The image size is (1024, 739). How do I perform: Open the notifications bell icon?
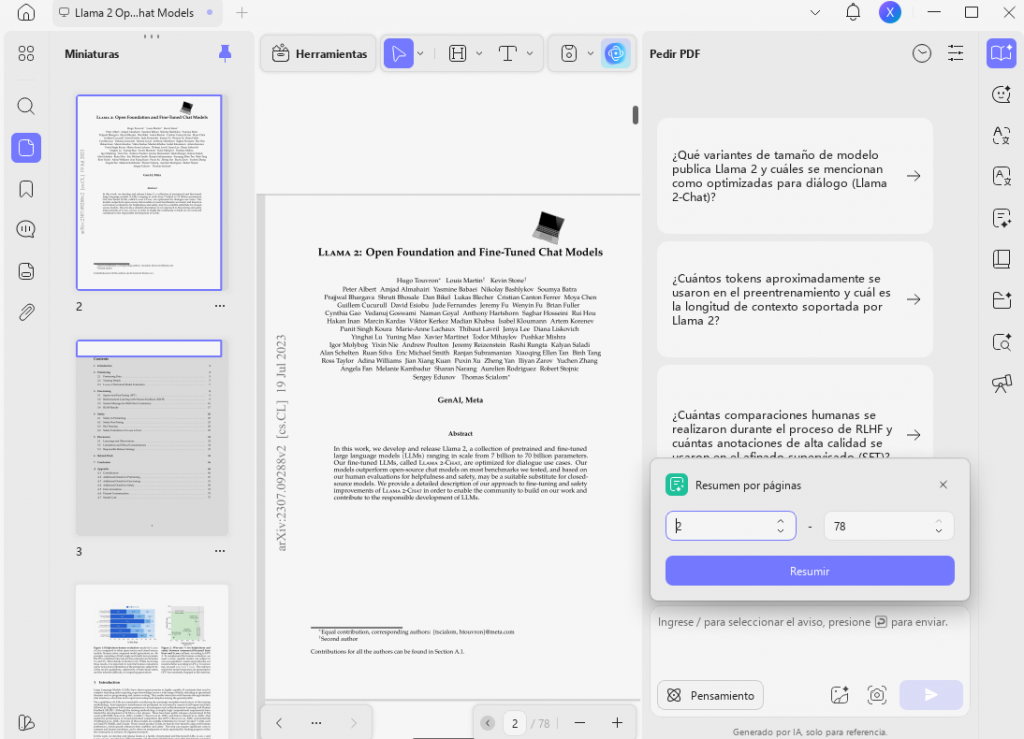click(x=852, y=12)
